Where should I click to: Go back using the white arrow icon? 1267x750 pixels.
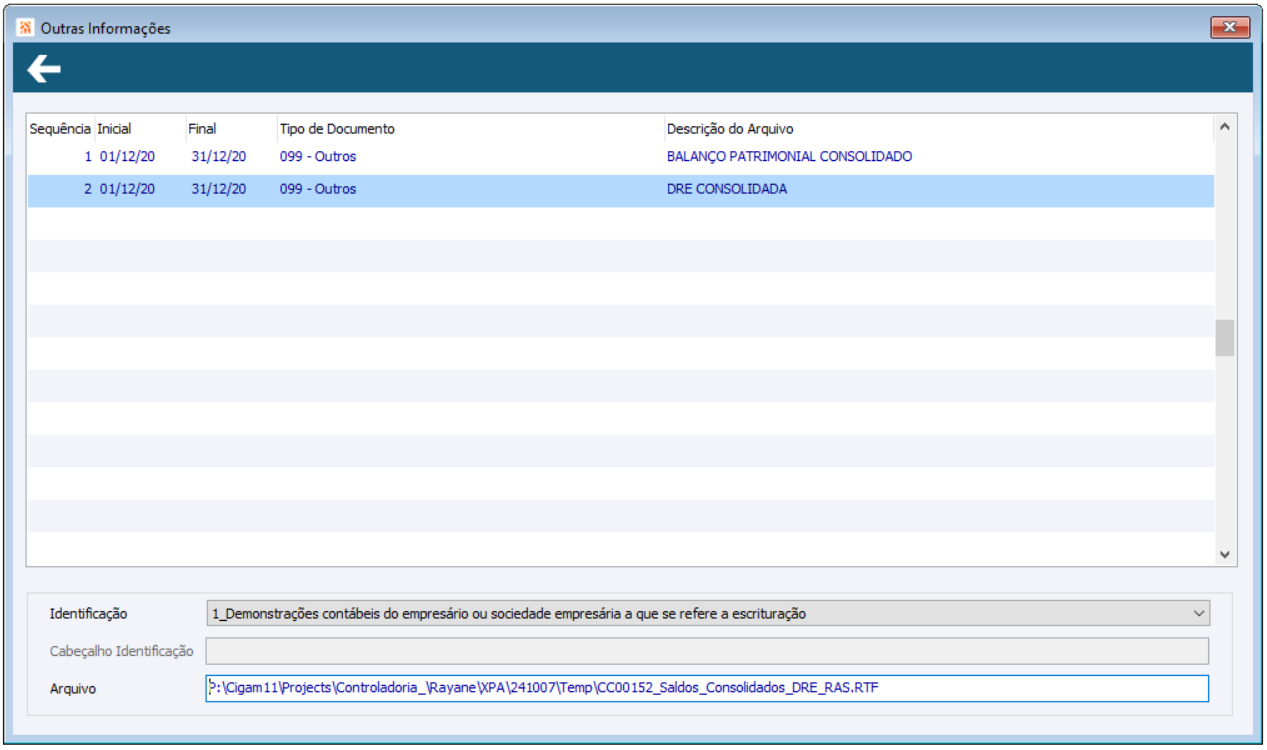coord(44,68)
